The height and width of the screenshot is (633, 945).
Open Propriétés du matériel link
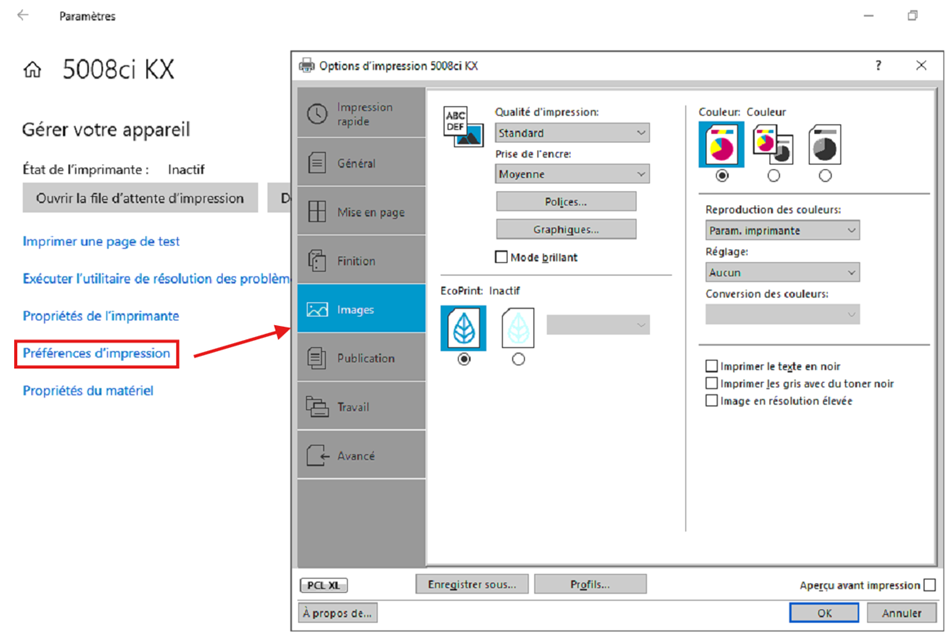click(88, 391)
